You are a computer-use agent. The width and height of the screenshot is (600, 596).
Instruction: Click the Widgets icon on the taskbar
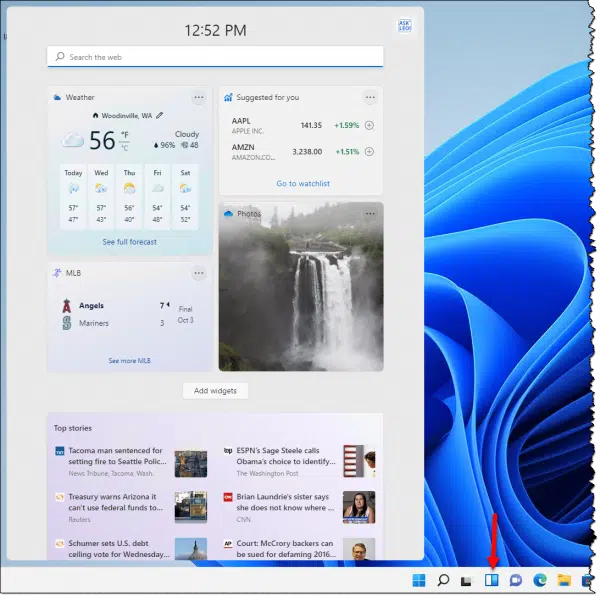491,580
